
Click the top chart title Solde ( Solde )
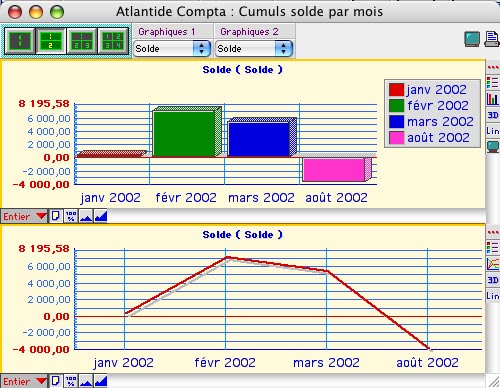tap(243, 70)
